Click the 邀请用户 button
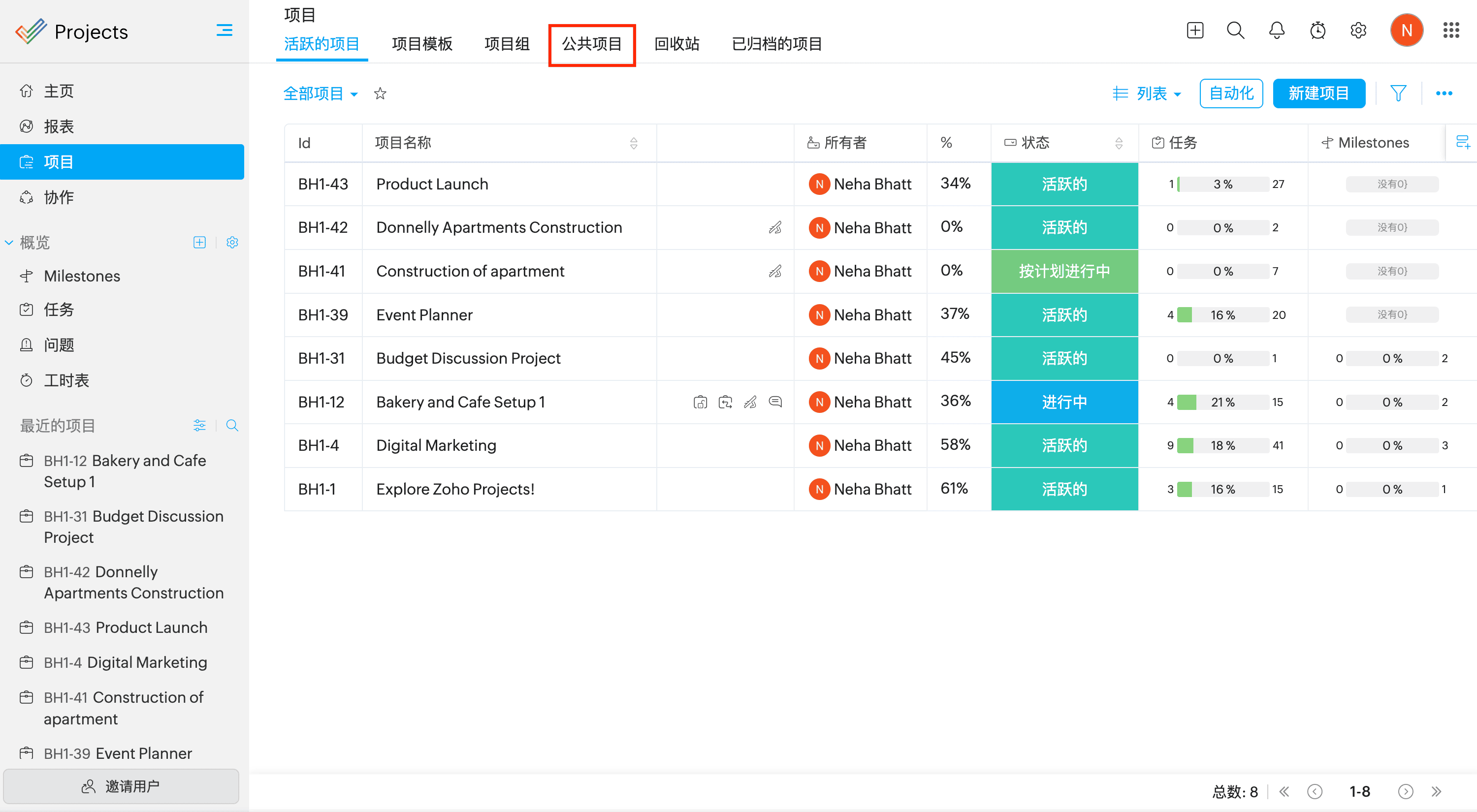Viewport: 1477px width, 812px height. click(121, 785)
